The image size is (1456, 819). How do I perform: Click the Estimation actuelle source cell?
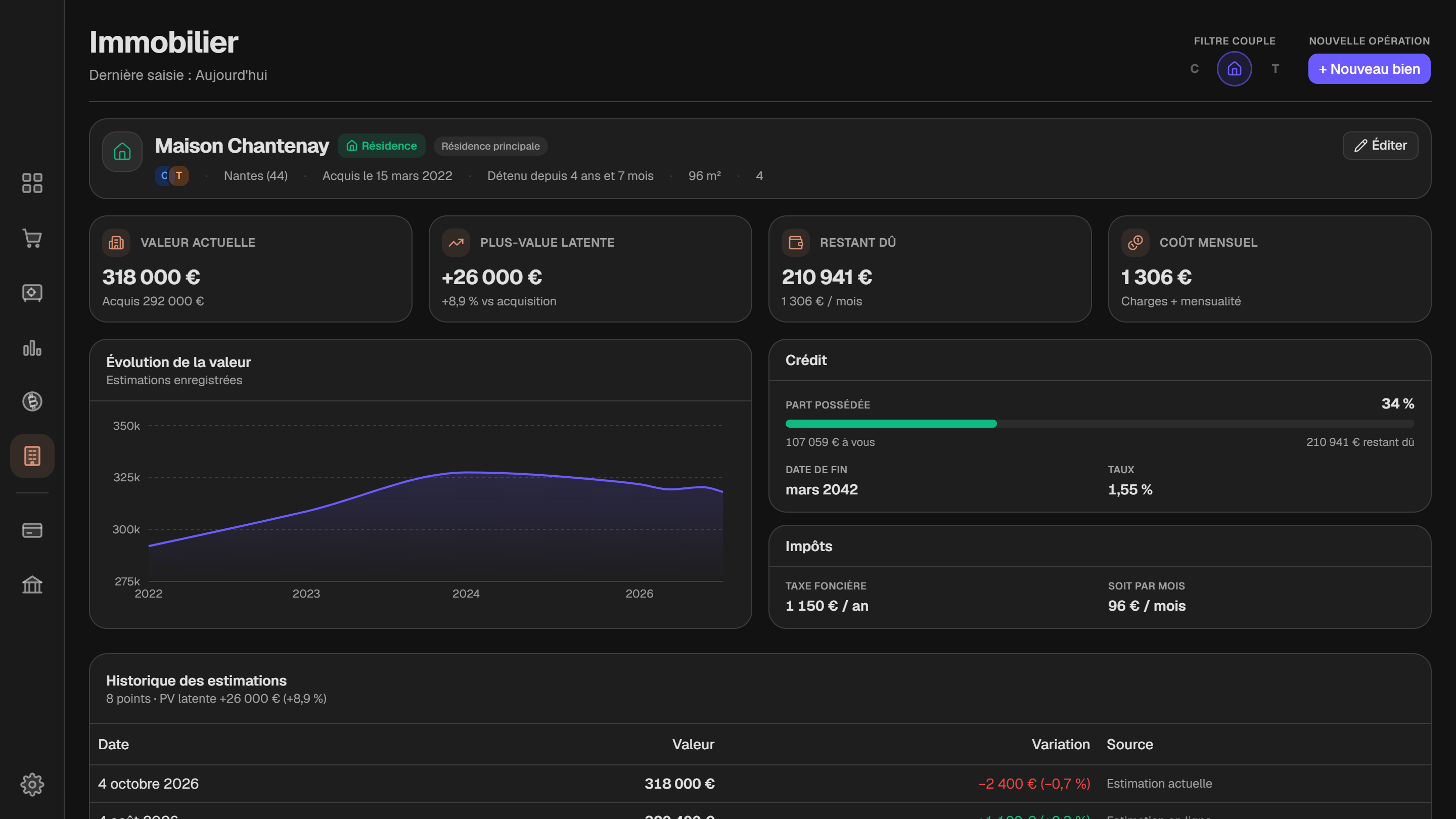pyautogui.click(x=1159, y=784)
